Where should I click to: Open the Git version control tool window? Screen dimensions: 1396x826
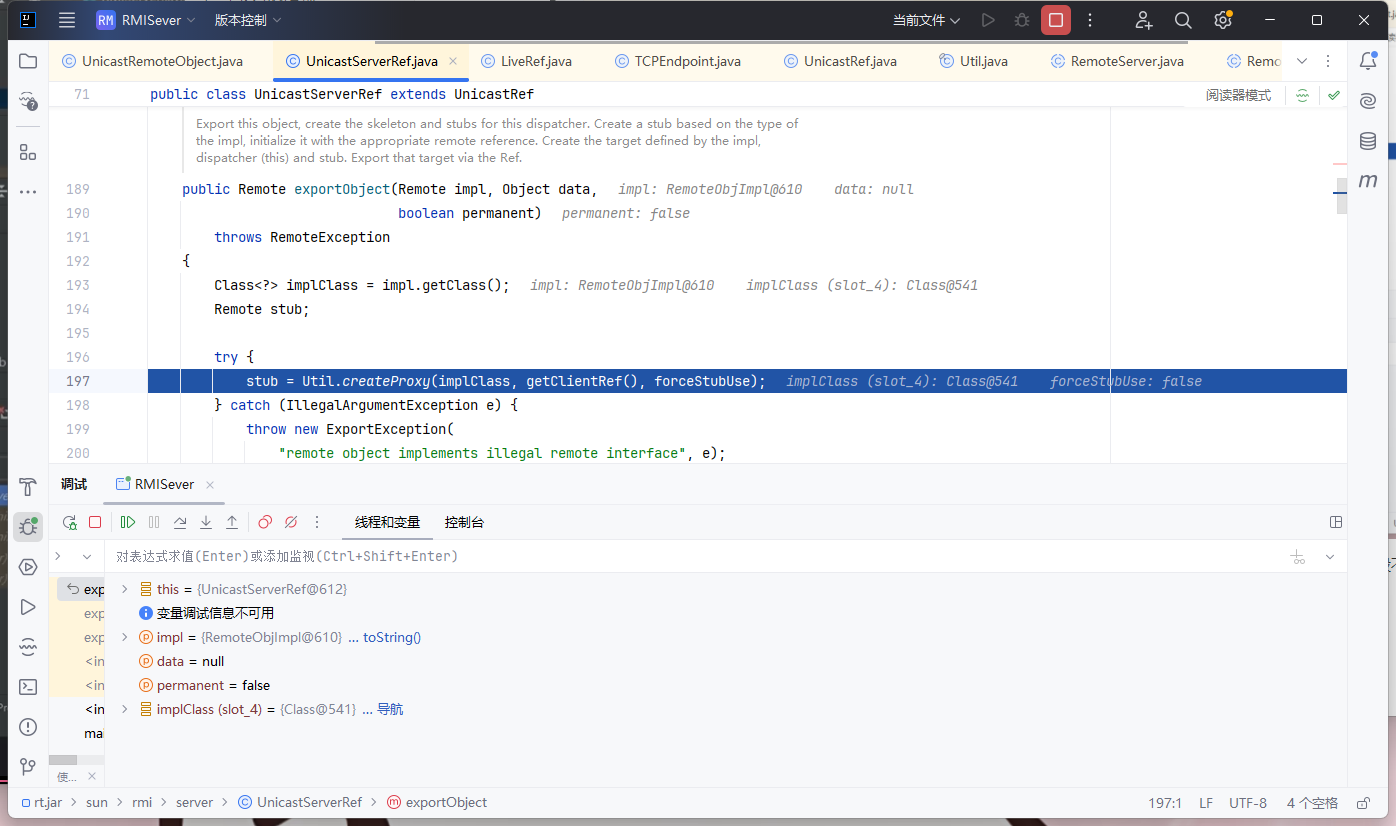[x=28, y=767]
